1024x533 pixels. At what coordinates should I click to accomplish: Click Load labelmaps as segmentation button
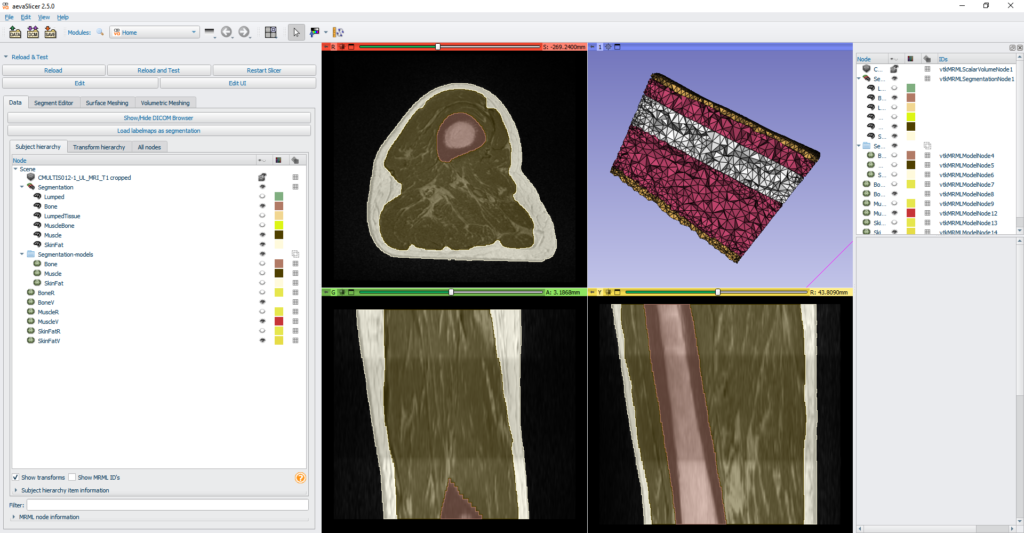pos(158,130)
